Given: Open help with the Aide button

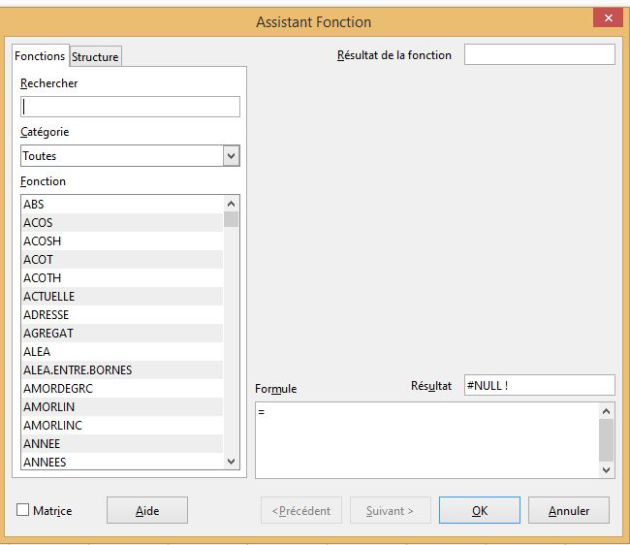Looking at the screenshot, I should 147,510.
